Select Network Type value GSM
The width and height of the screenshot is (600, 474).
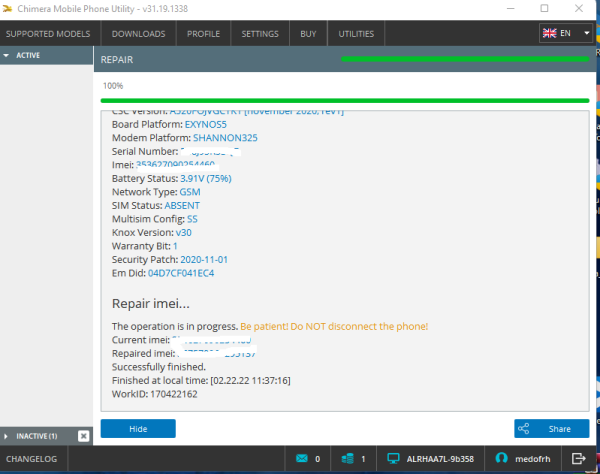click(190, 192)
